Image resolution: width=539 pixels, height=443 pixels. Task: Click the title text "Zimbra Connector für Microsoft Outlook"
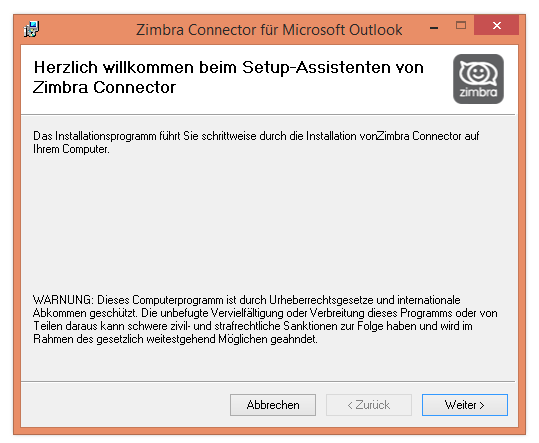click(269, 30)
